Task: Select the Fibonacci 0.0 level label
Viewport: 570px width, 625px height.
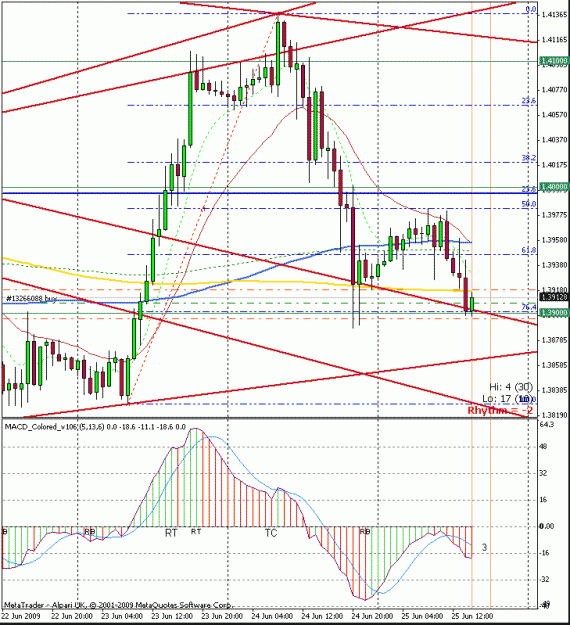Action: click(531, 9)
